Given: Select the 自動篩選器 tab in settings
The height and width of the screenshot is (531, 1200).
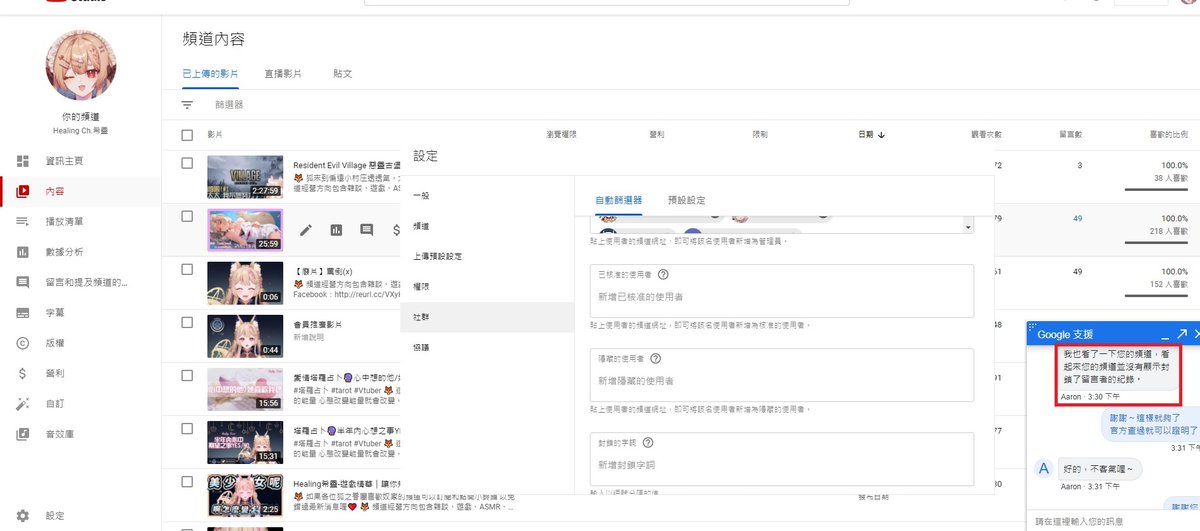Looking at the screenshot, I should click(x=618, y=200).
